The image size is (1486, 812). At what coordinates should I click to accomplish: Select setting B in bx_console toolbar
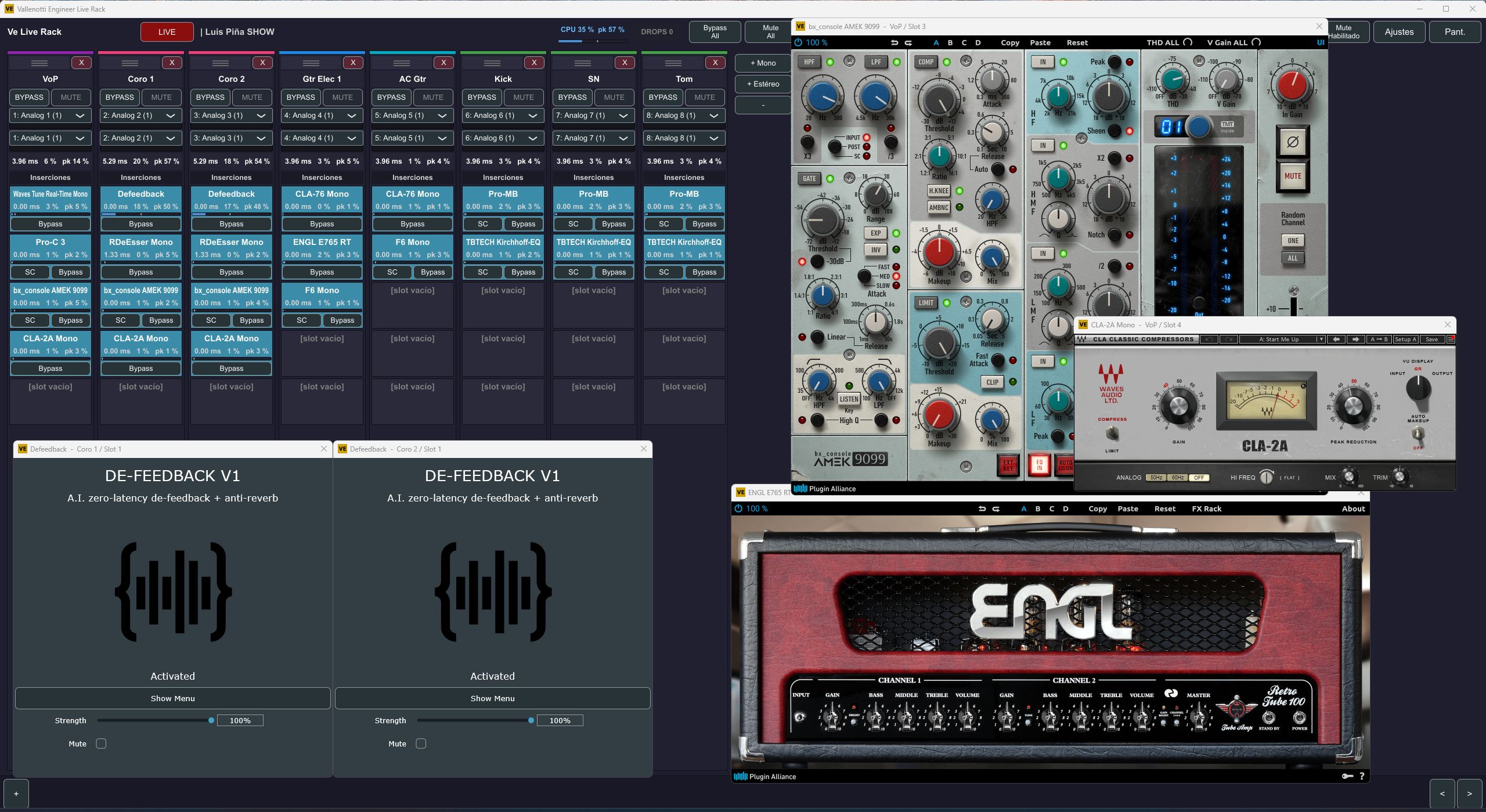[950, 42]
